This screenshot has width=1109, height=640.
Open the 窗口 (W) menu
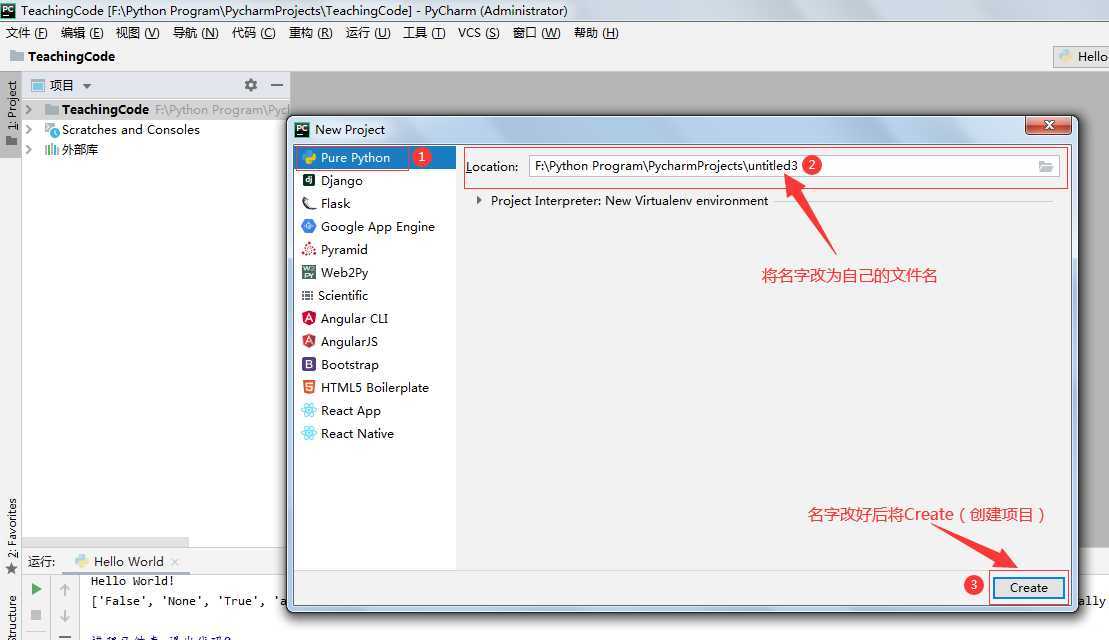tap(536, 33)
